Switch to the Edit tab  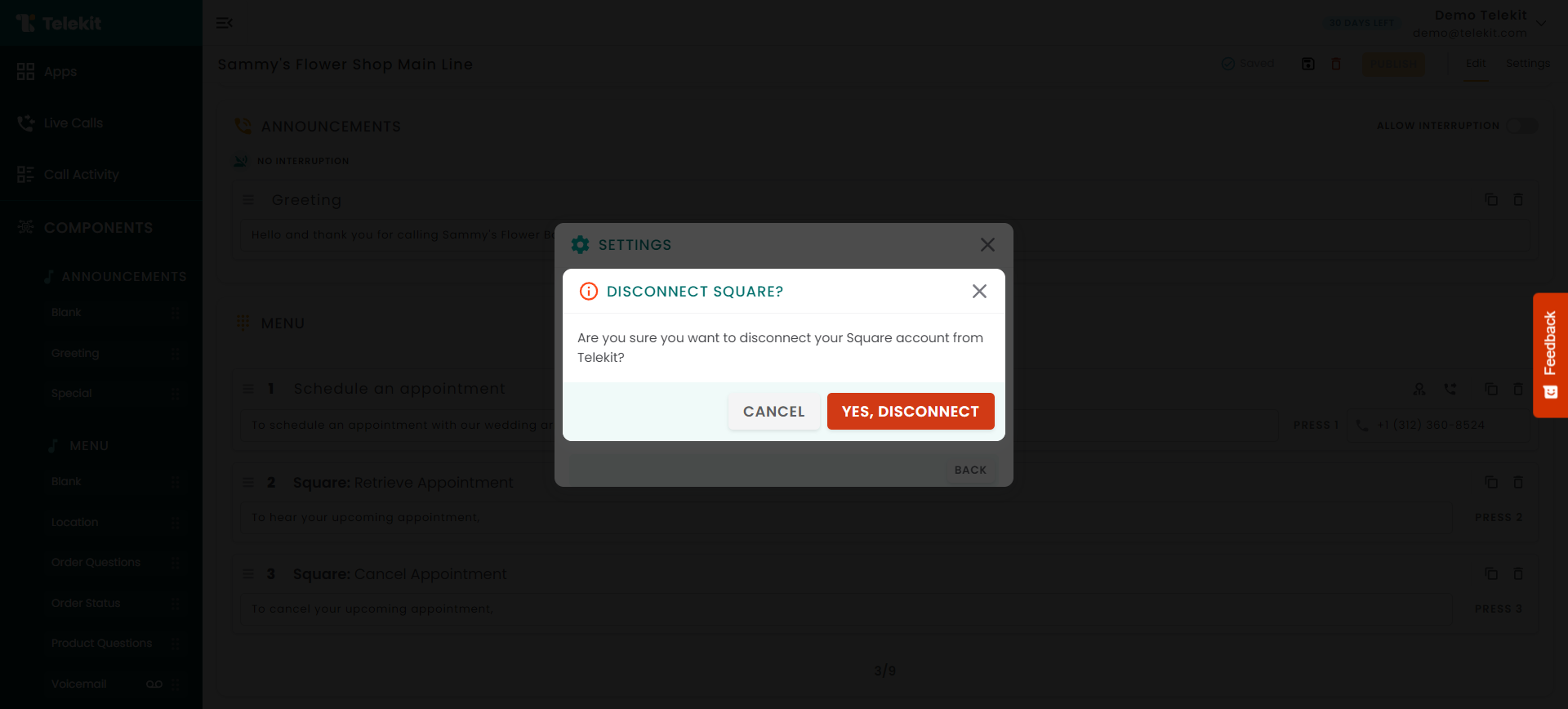coord(1476,64)
